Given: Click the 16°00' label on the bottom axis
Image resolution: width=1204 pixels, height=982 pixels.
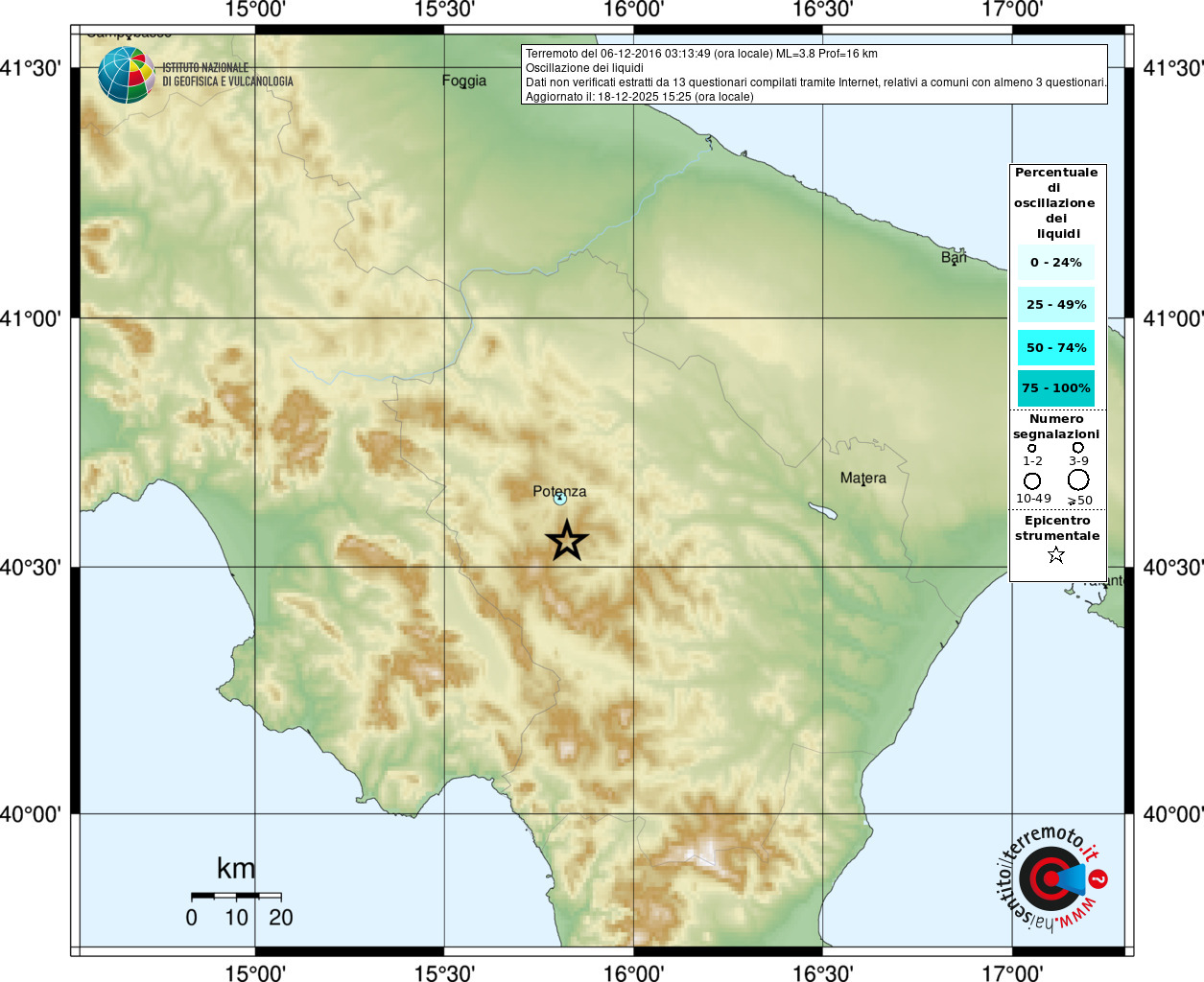Looking at the screenshot, I should click(x=633, y=972).
